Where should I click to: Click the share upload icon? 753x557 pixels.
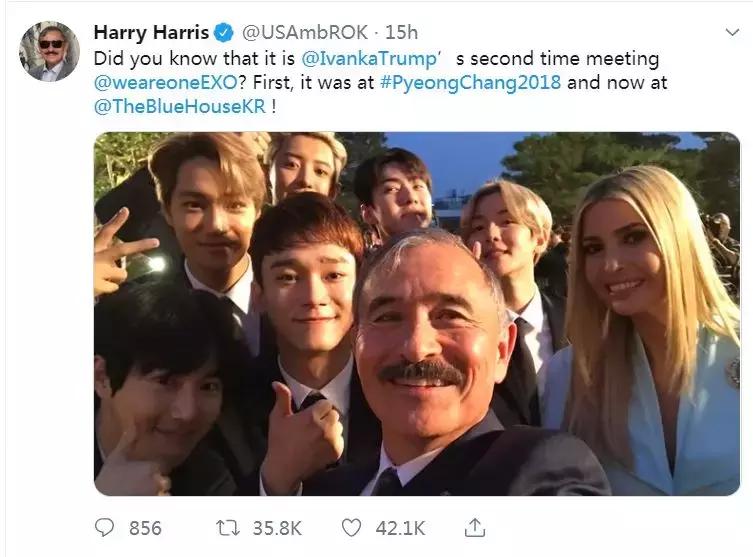coord(476,526)
